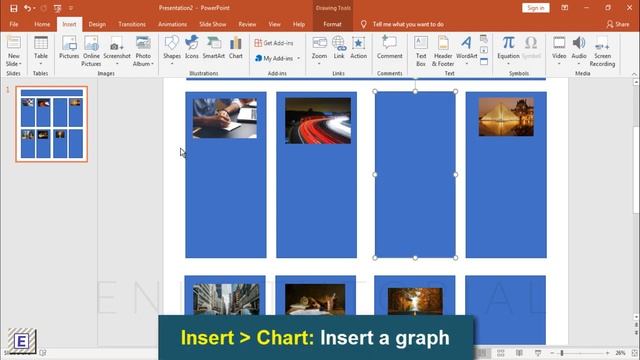Select slide 1 thumbnail in the panel
This screenshot has height=360, width=640.
coord(52,124)
